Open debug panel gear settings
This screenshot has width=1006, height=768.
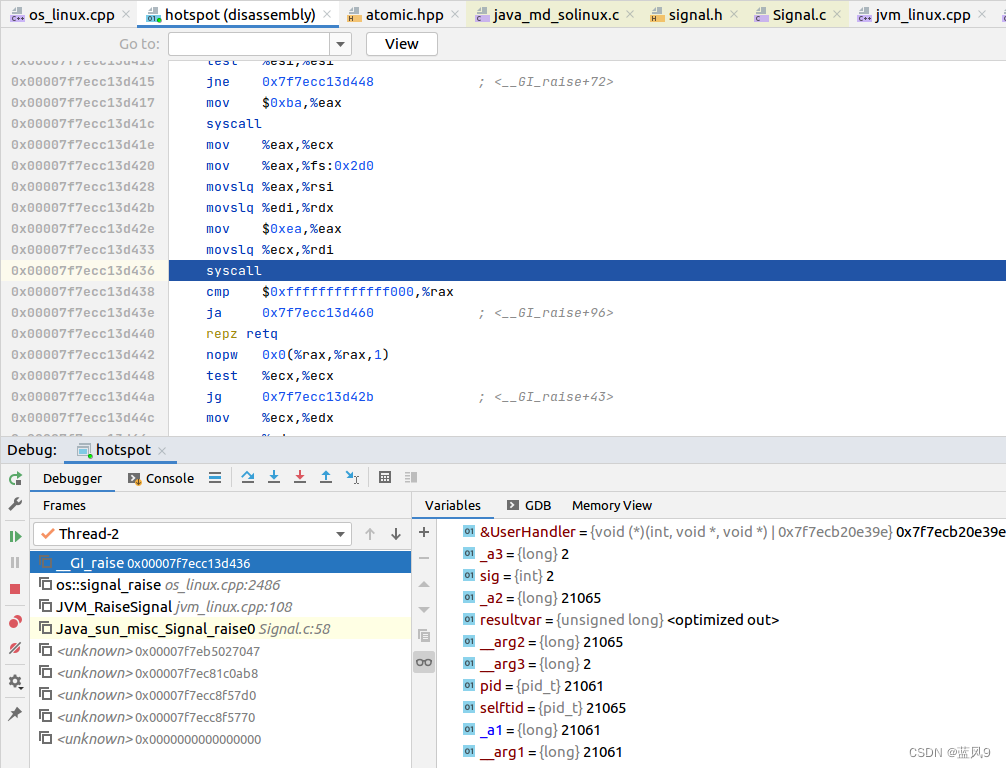coord(15,681)
